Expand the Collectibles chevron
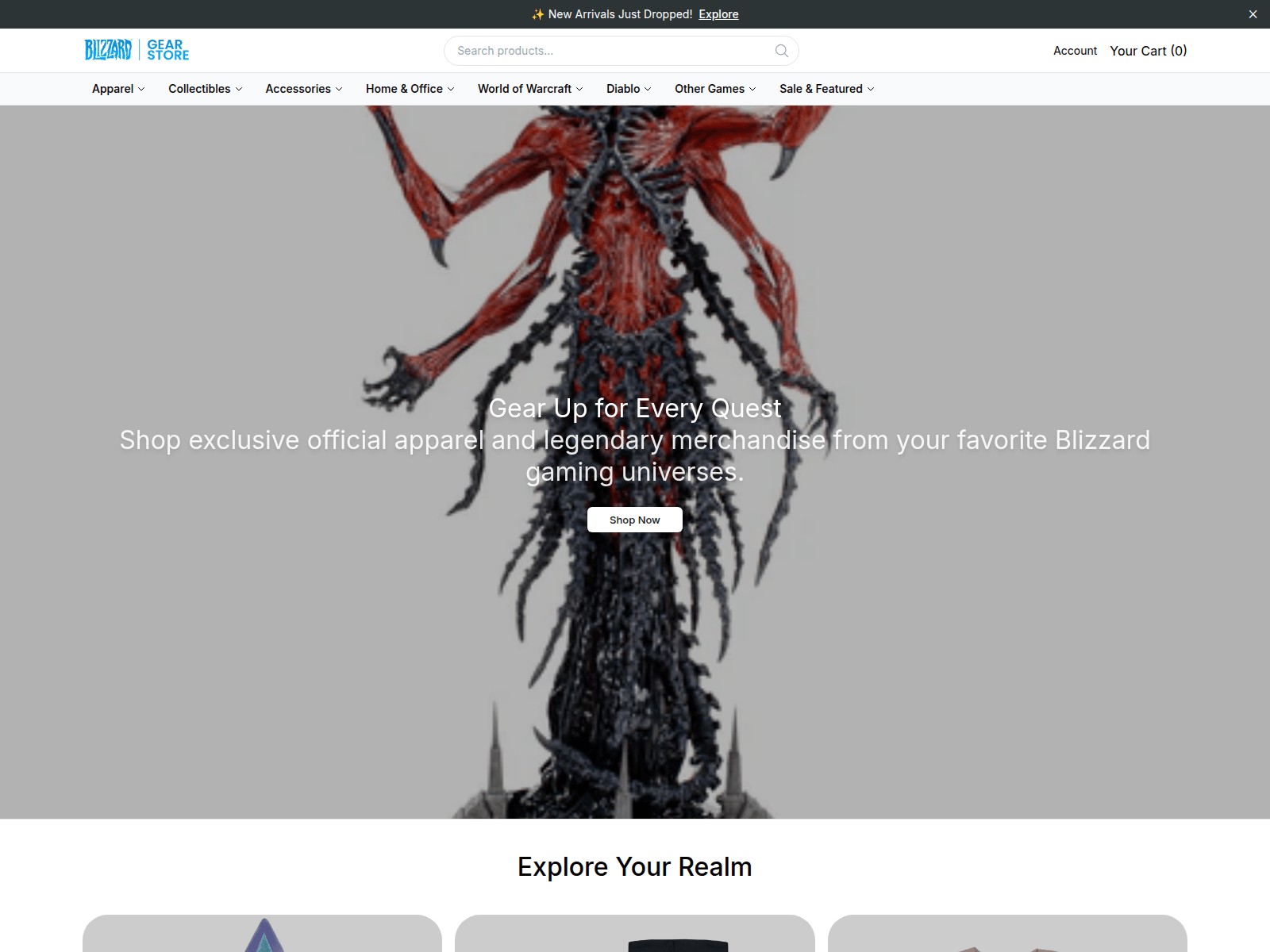The image size is (1270, 952). point(239,89)
